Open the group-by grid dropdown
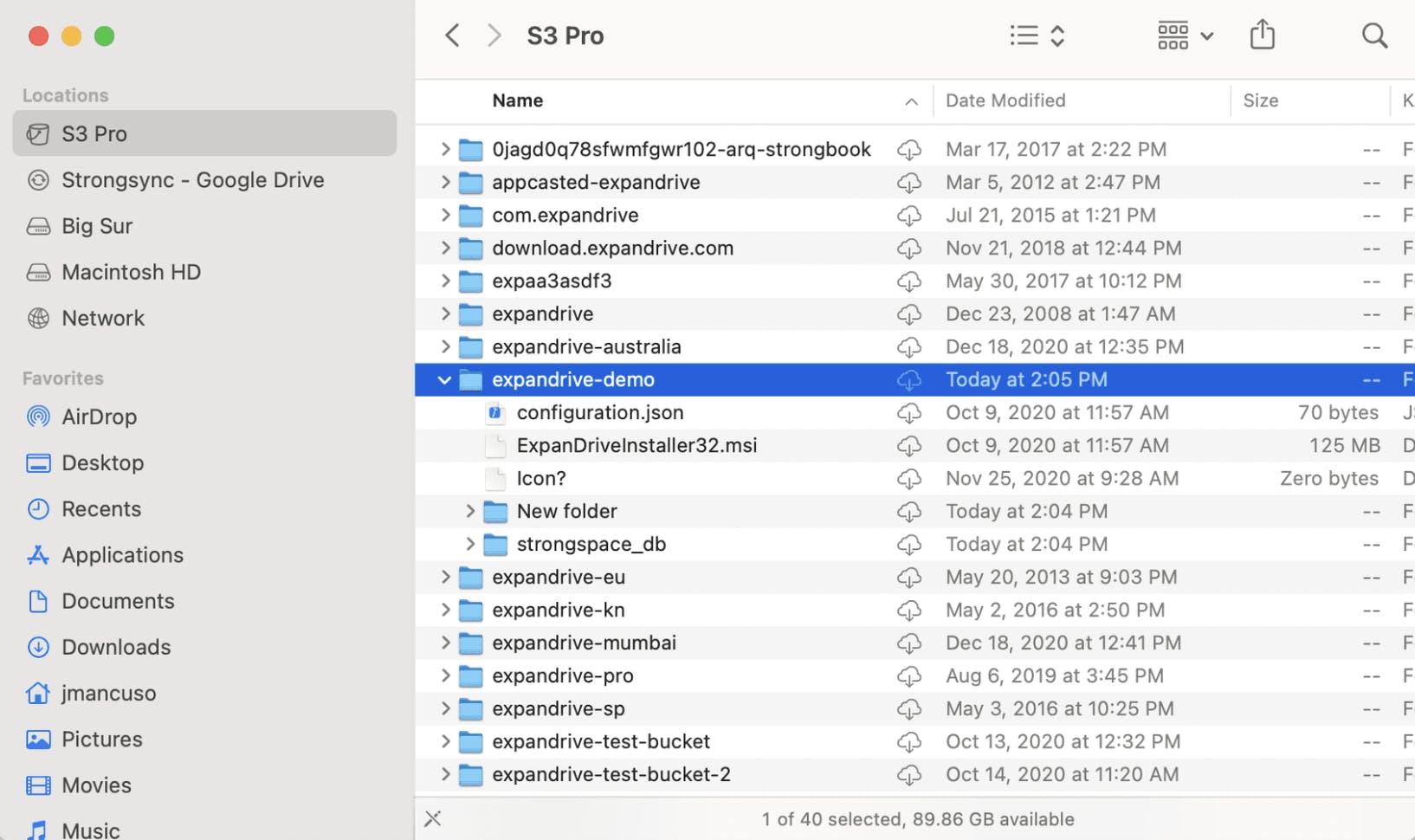 [x=1186, y=36]
